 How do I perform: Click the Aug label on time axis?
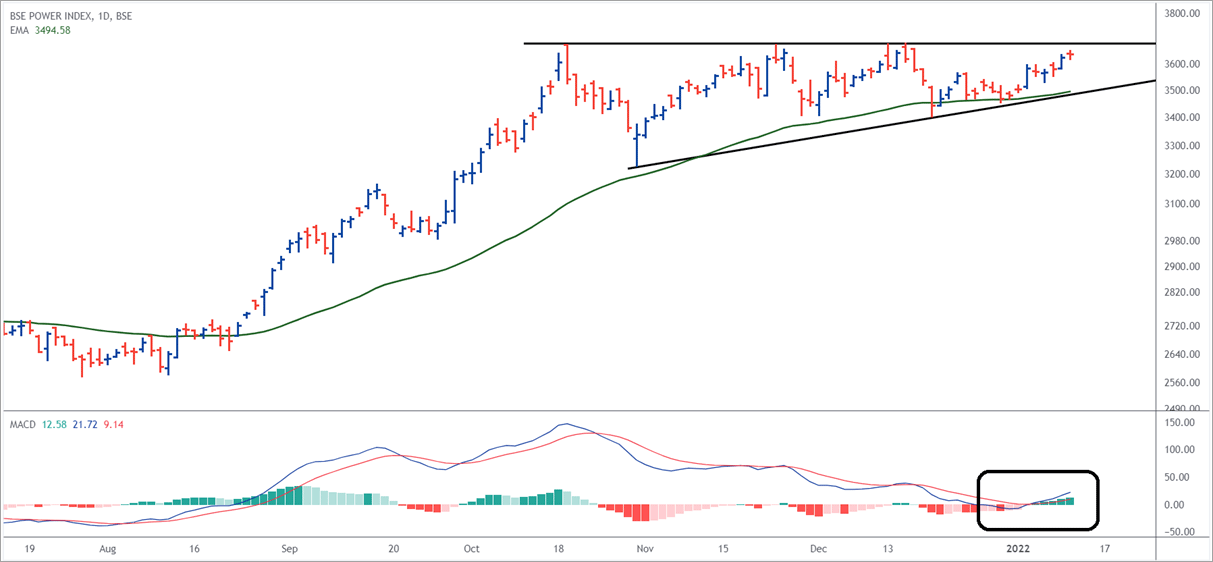[x=108, y=549]
